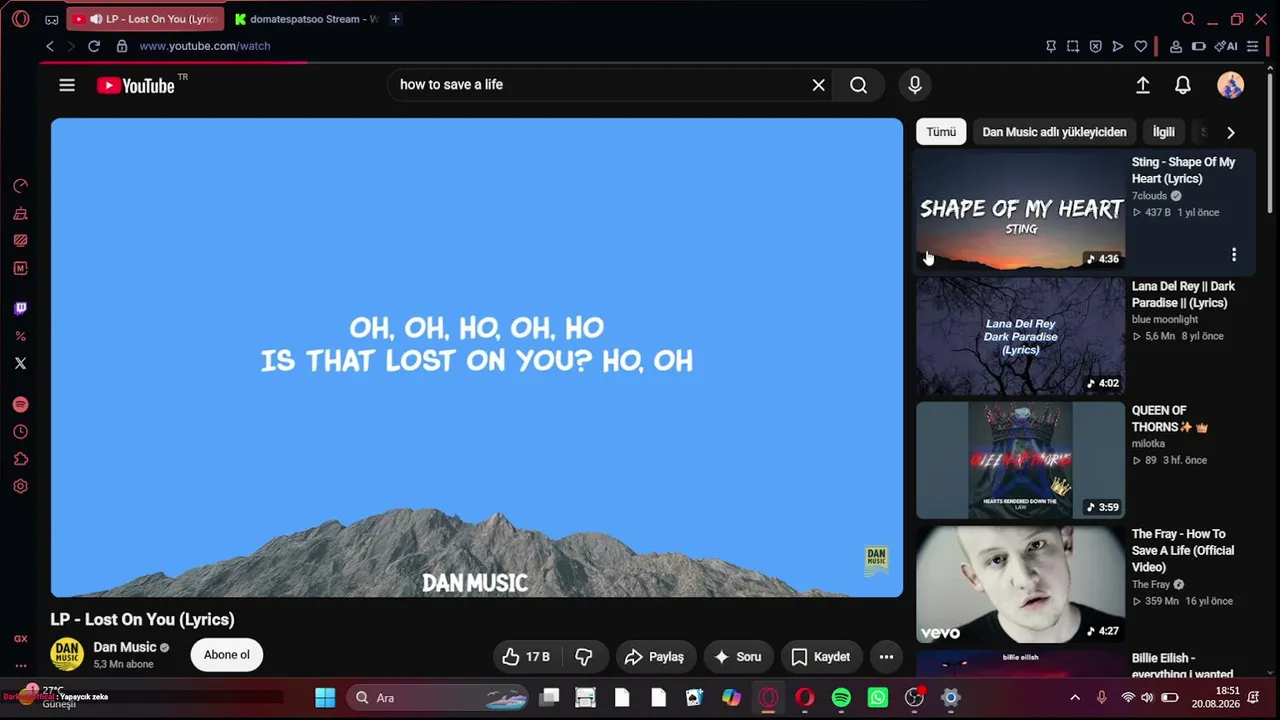Show more filter chips with the right arrow
This screenshot has width=1280, height=720.
[1230, 132]
